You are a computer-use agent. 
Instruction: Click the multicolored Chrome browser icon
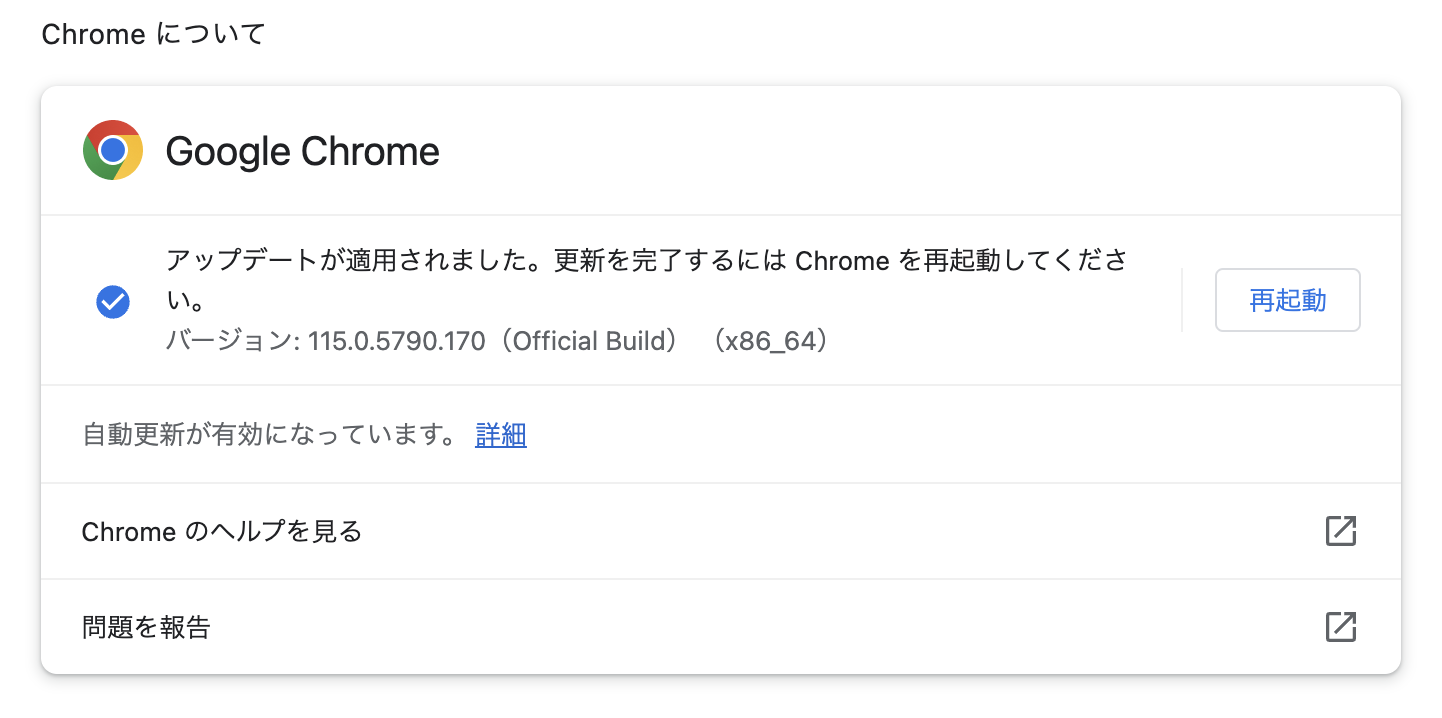[113, 150]
